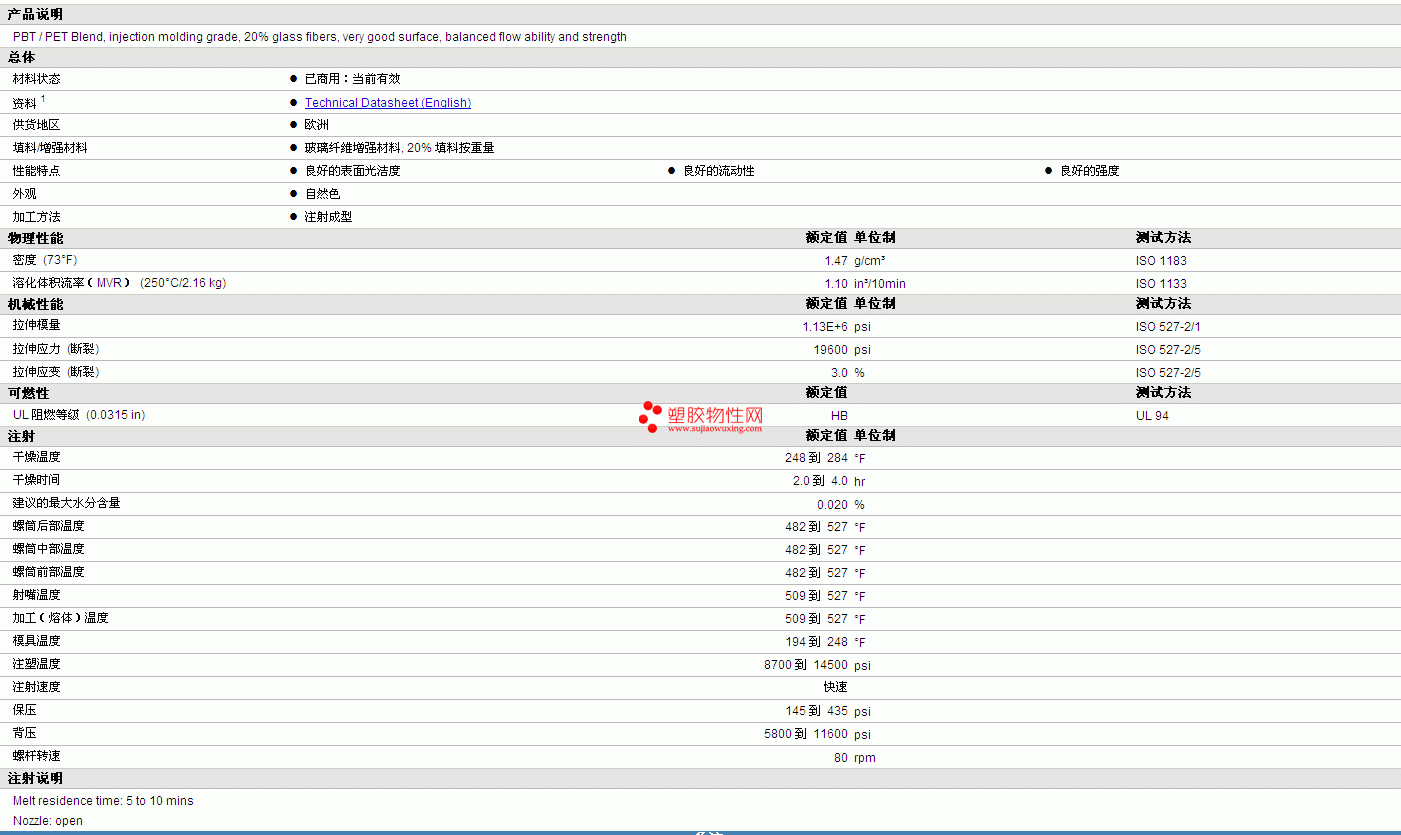This screenshot has width=1401, height=835.
Task: Select the screw speed value 80
Action: click(x=841, y=758)
